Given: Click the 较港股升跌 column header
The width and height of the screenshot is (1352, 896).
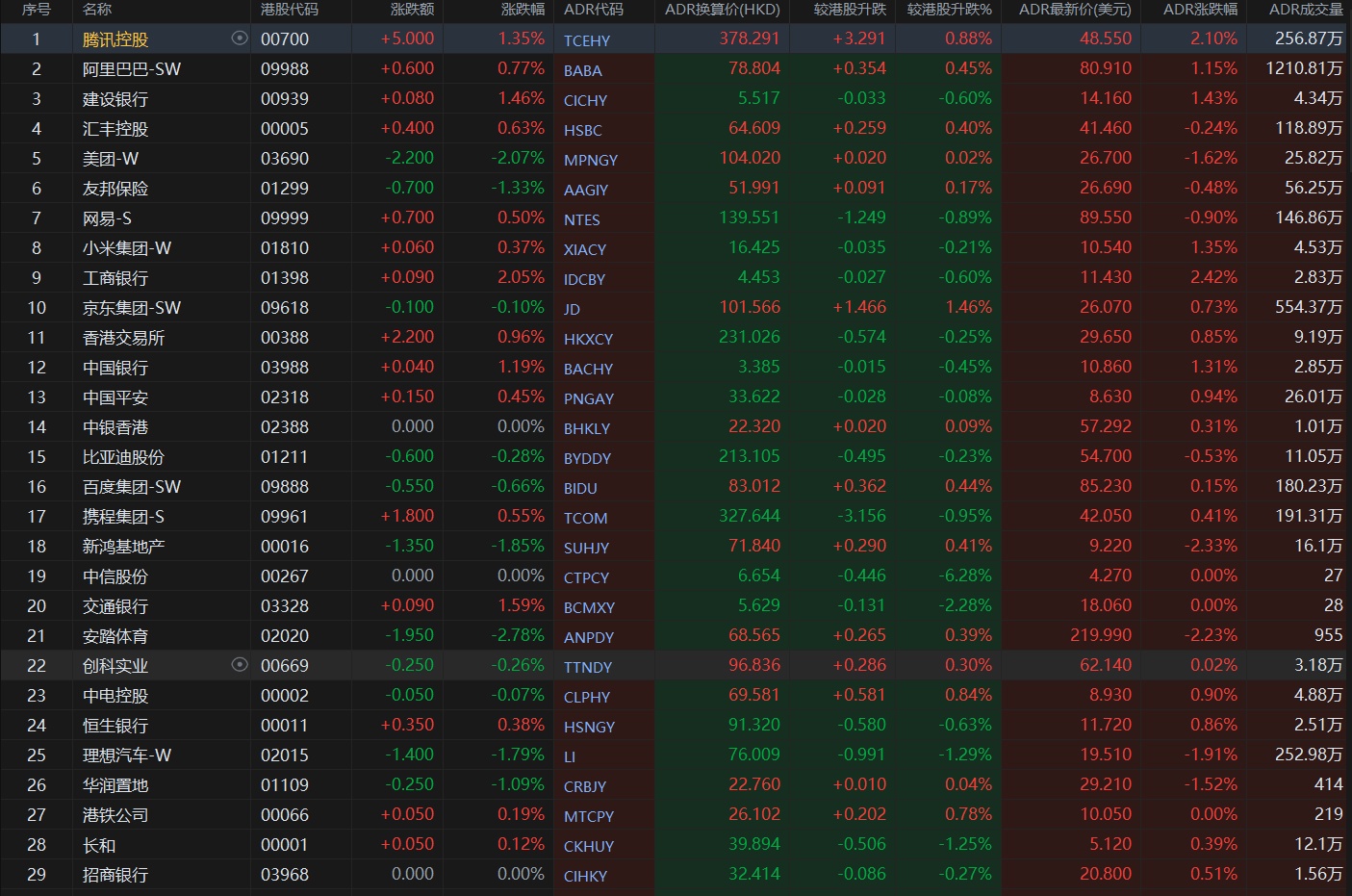Looking at the screenshot, I should click(850, 10).
